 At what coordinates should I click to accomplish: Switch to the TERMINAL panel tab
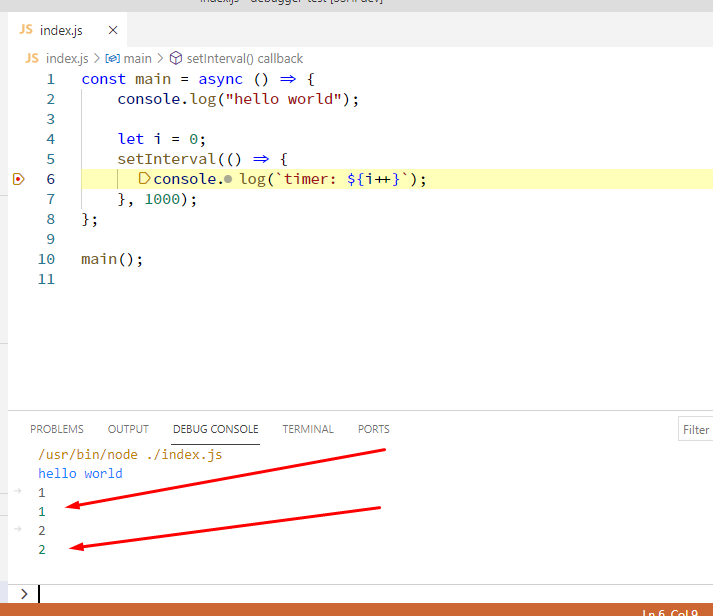308,429
